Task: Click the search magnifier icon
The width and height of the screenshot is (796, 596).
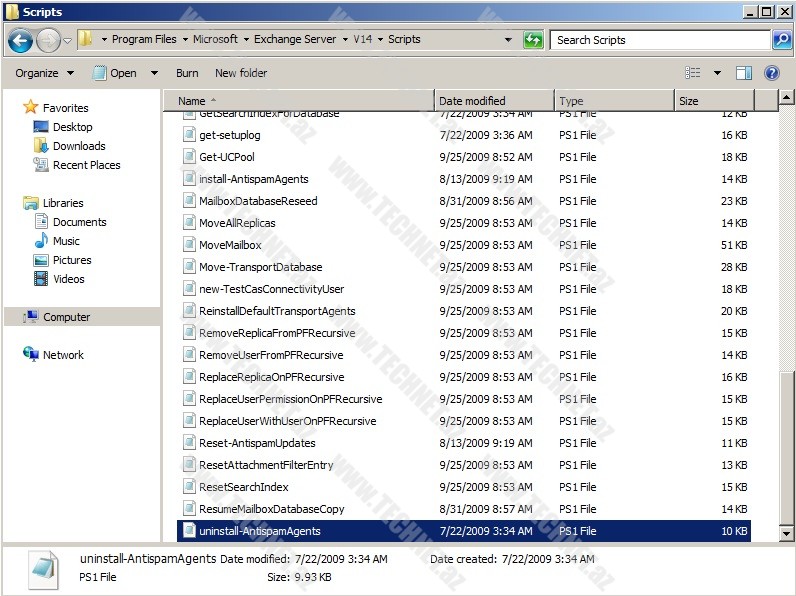Action: pyautogui.click(x=781, y=40)
